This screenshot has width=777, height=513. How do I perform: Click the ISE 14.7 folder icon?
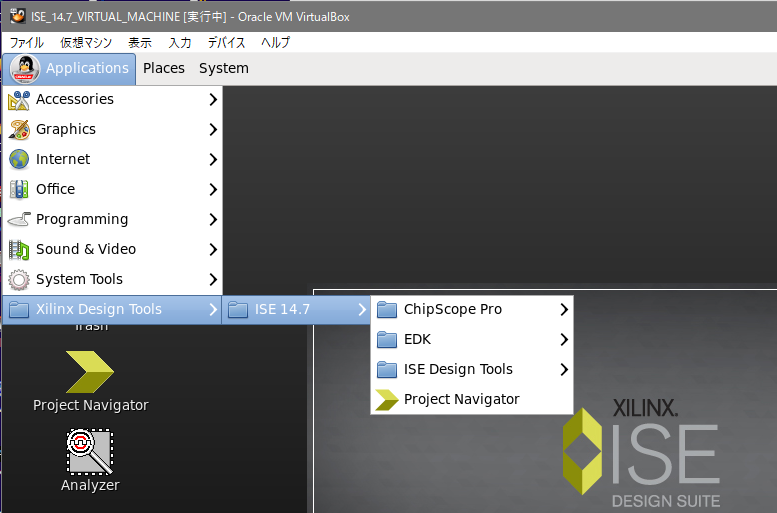tap(238, 310)
